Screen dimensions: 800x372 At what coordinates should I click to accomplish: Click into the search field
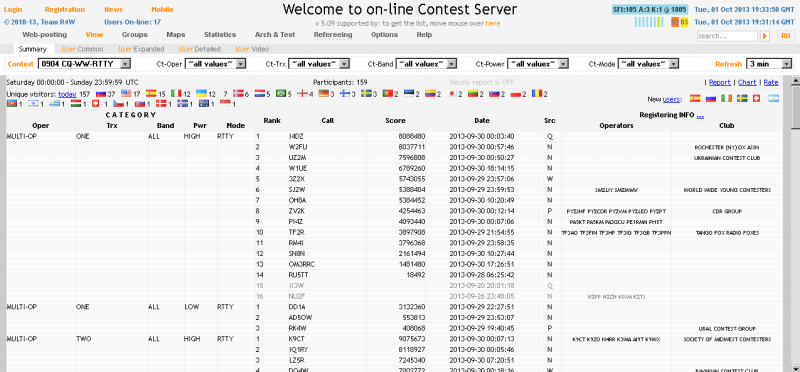click(x=727, y=36)
